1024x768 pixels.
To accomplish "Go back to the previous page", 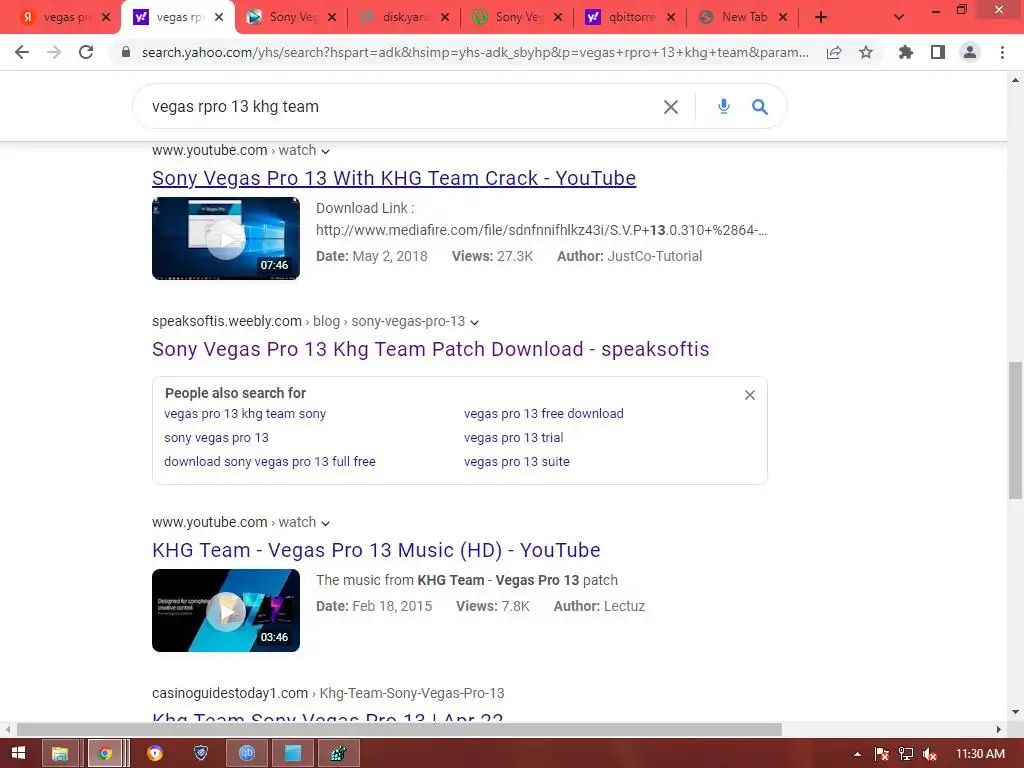I will click(22, 52).
